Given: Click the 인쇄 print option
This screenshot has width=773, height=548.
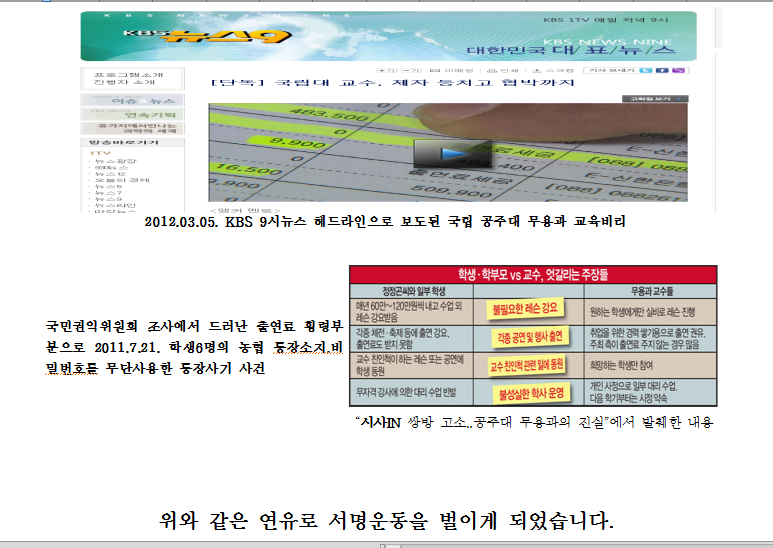Looking at the screenshot, I should click(503, 71).
